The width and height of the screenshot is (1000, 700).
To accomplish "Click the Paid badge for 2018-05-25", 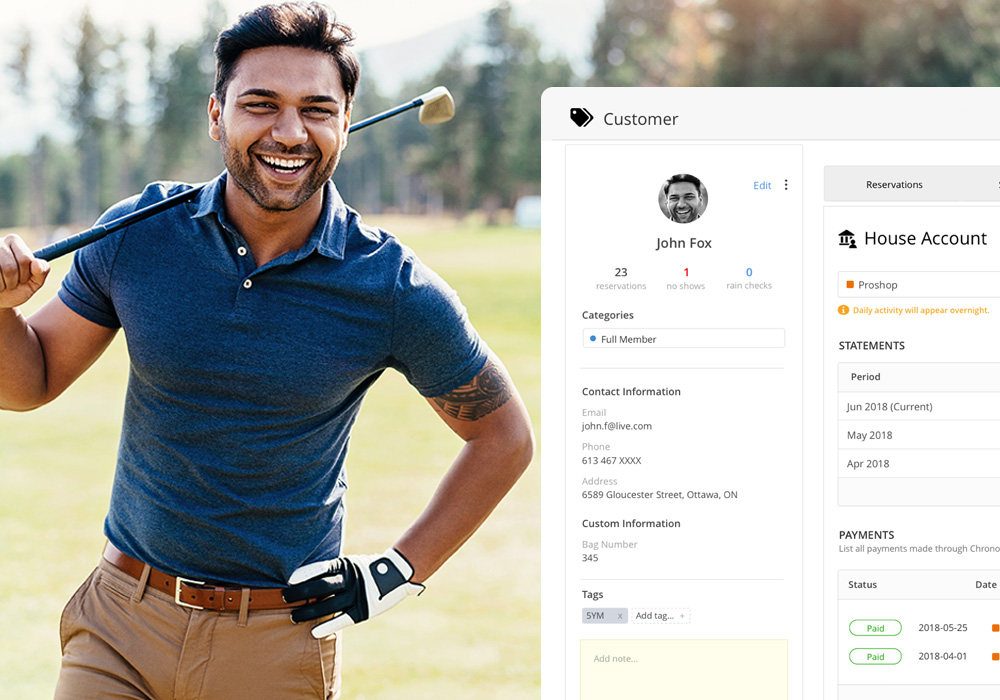I will 875,628.
